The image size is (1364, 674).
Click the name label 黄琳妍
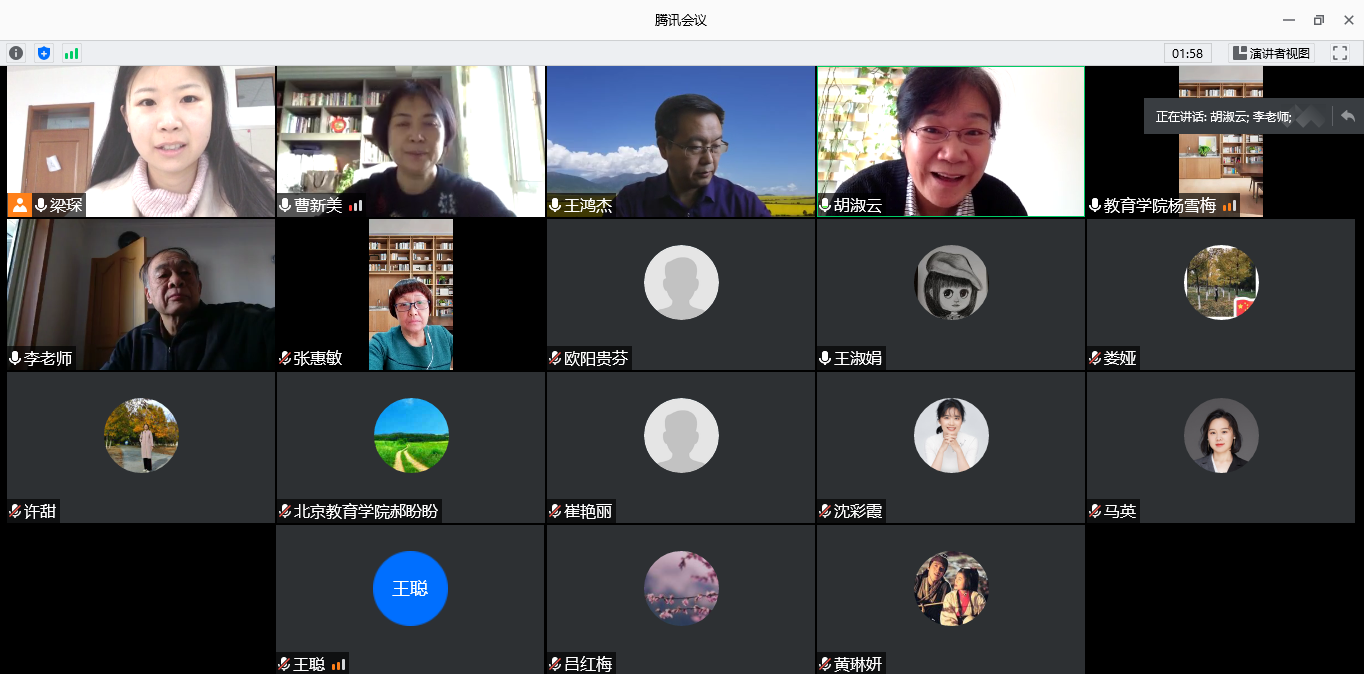click(x=858, y=664)
